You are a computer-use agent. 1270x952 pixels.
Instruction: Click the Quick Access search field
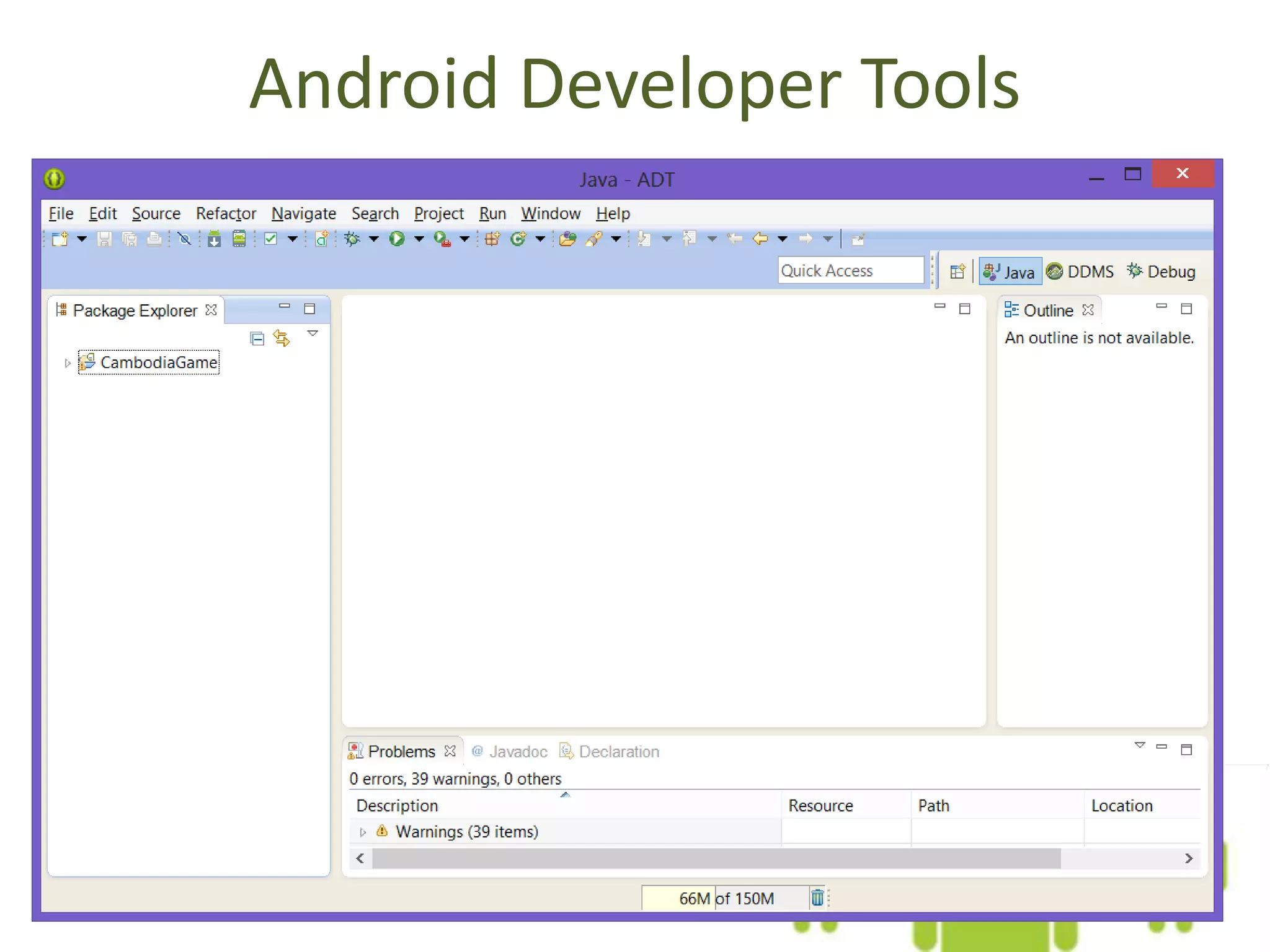coord(851,271)
